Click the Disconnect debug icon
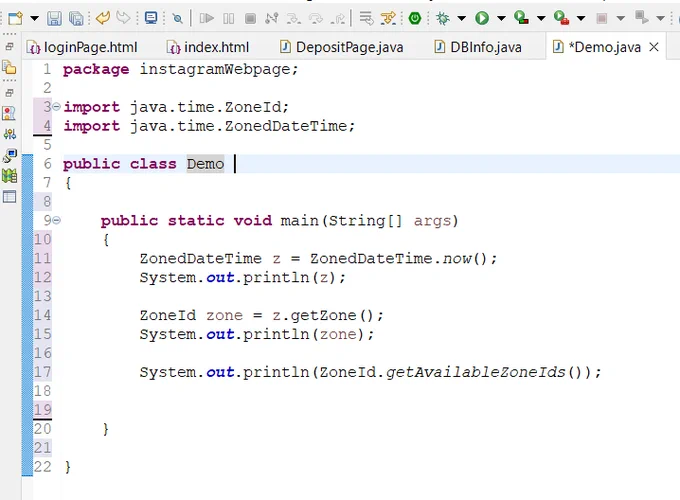Screen dimensions: 680x500 [272, 18]
